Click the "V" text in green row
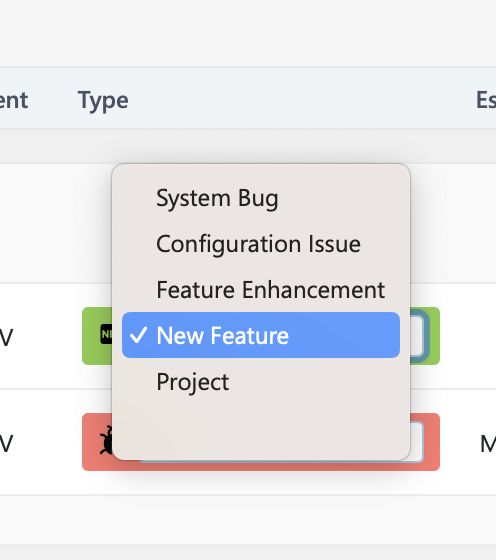 click(x=6, y=338)
